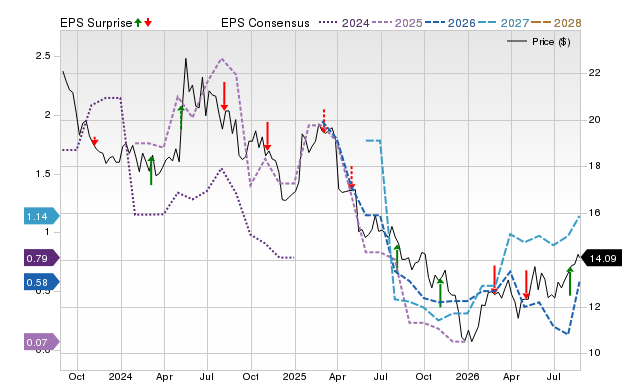Image resolution: width=640 pixels, height=382 pixels.
Task: Select the 2026 consensus legend entry
Action: 450,23
